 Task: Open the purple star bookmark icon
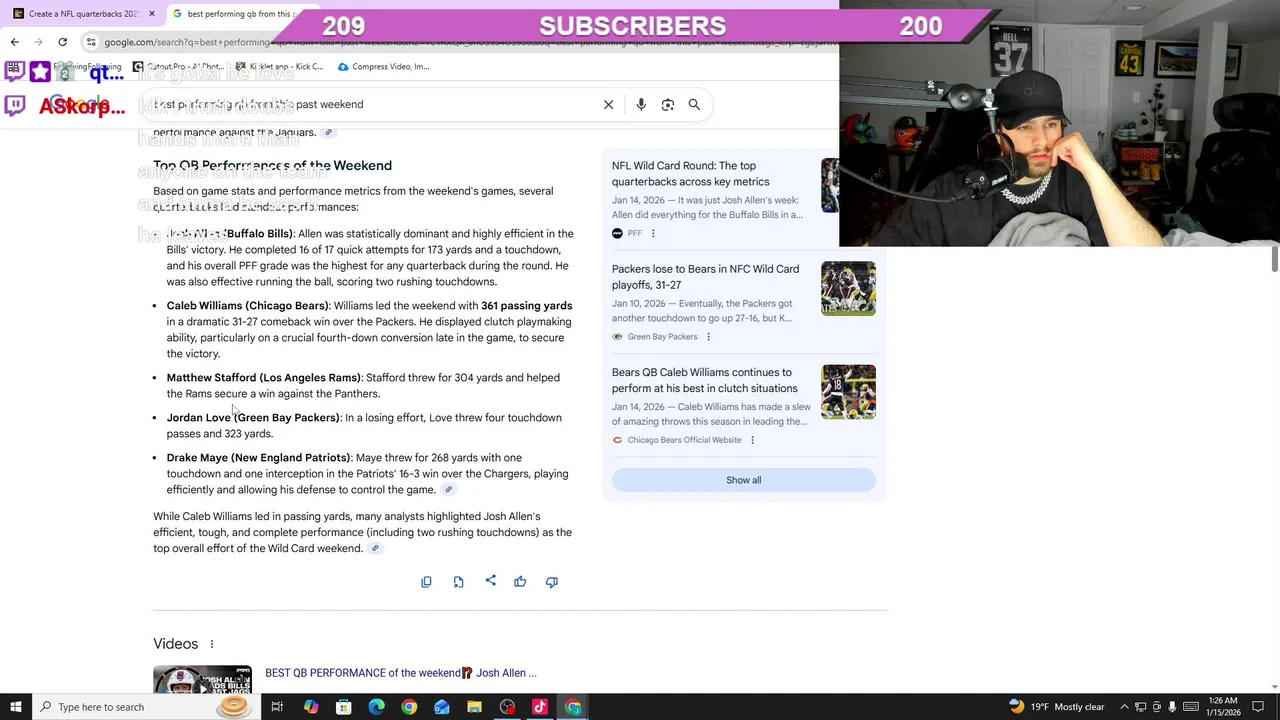tap(40, 71)
